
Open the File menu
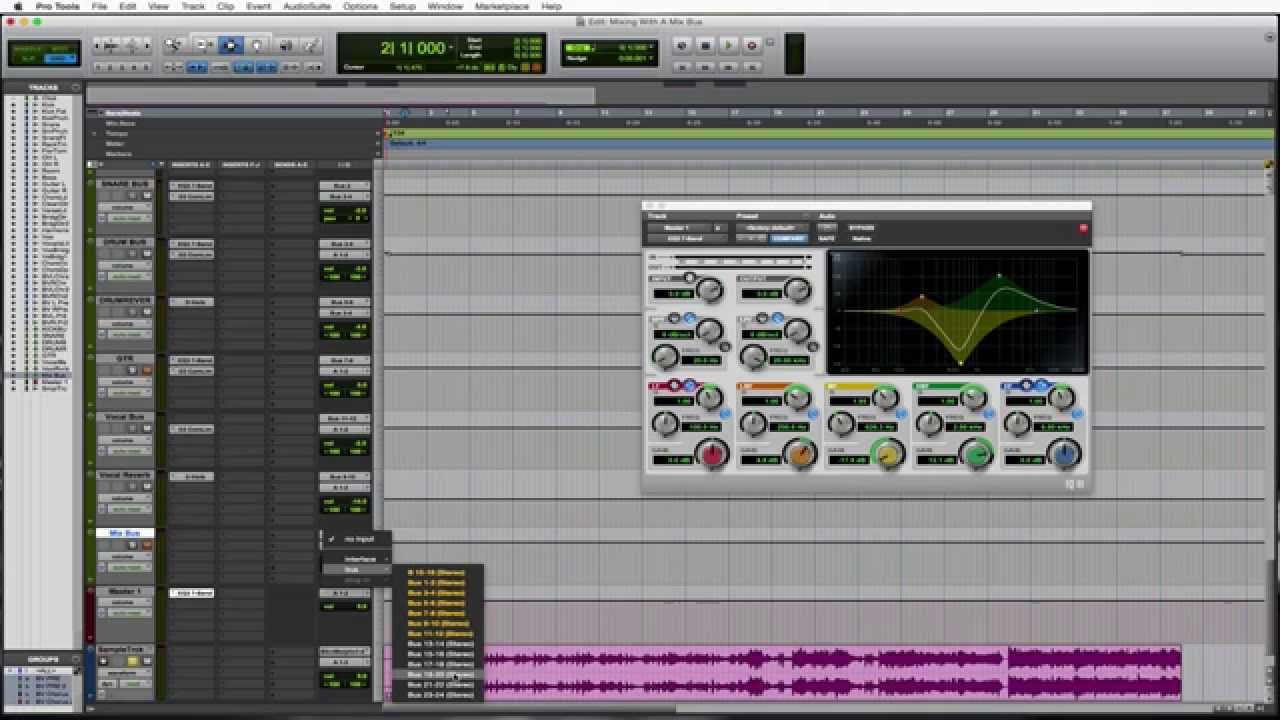[99, 6]
